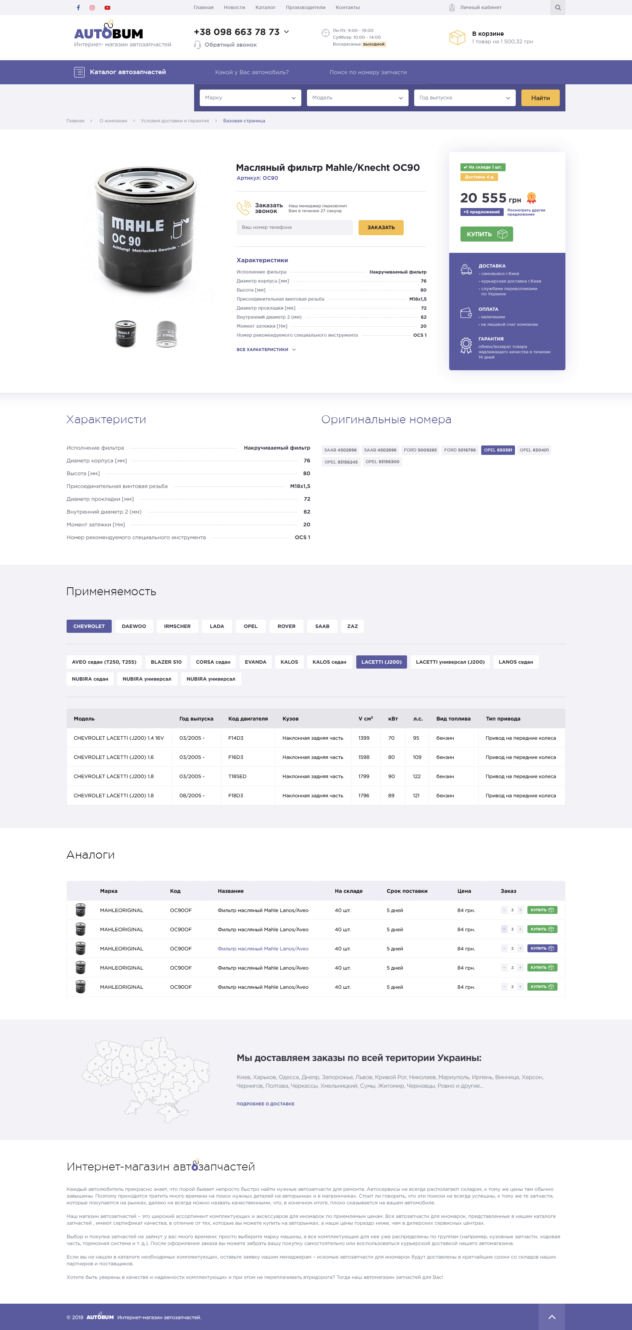The width and height of the screenshot is (632, 1330).
Task: Select the highlighted OPEL 650381 original number
Action: coord(498,450)
